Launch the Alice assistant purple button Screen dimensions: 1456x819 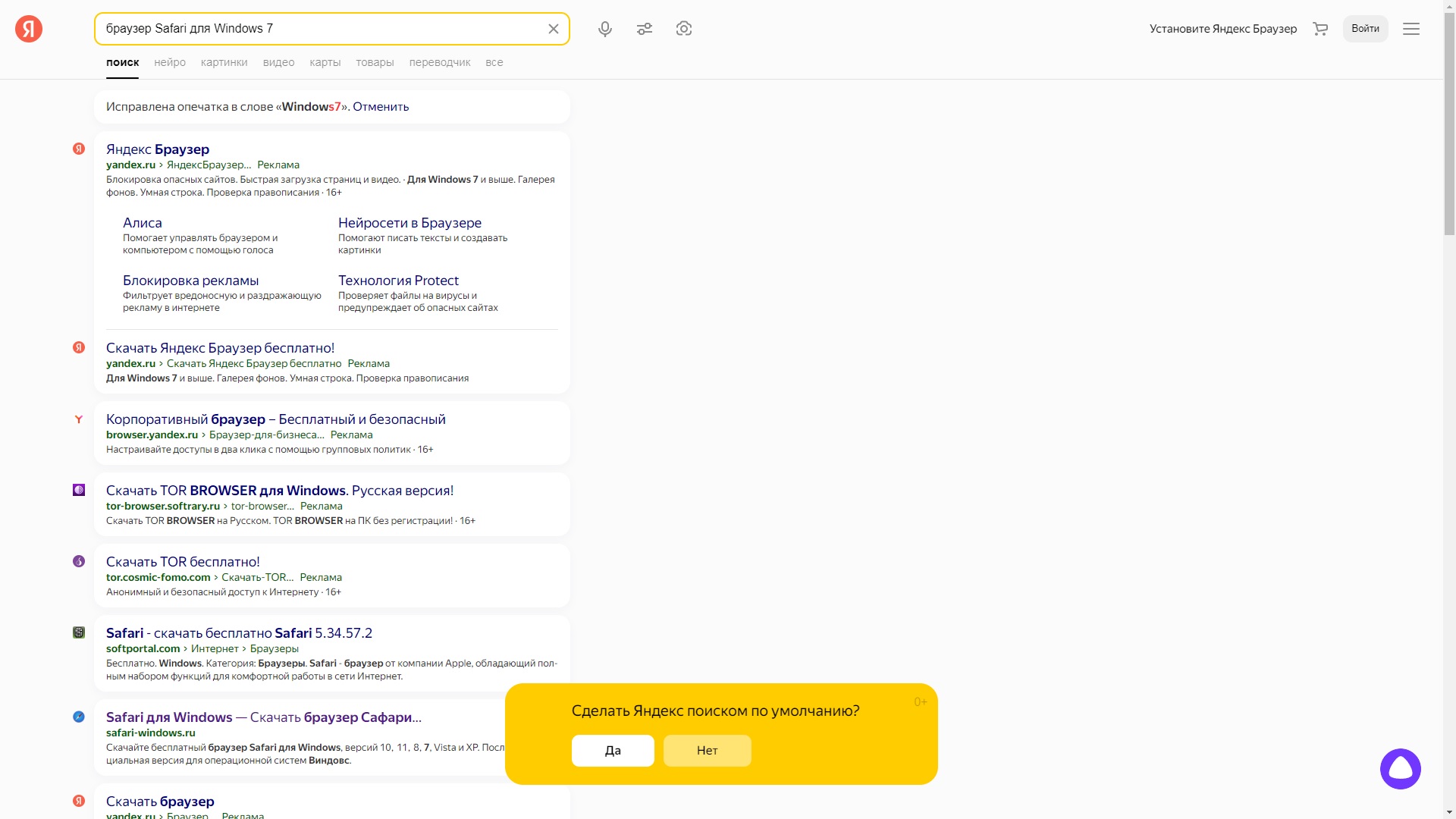(1400, 769)
